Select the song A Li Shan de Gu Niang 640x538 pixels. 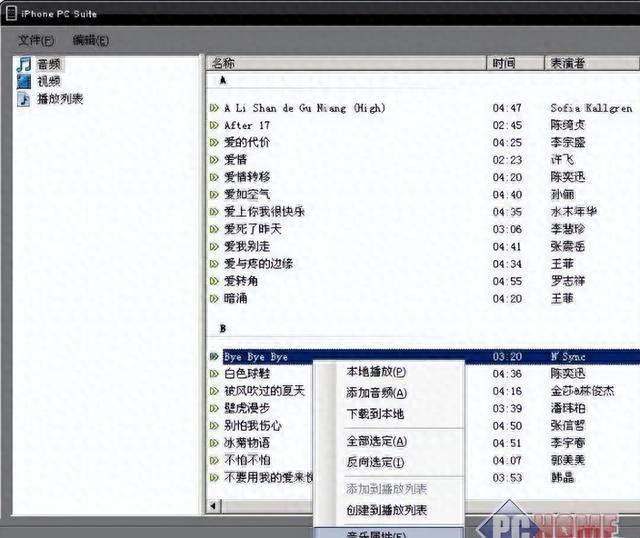point(305,108)
